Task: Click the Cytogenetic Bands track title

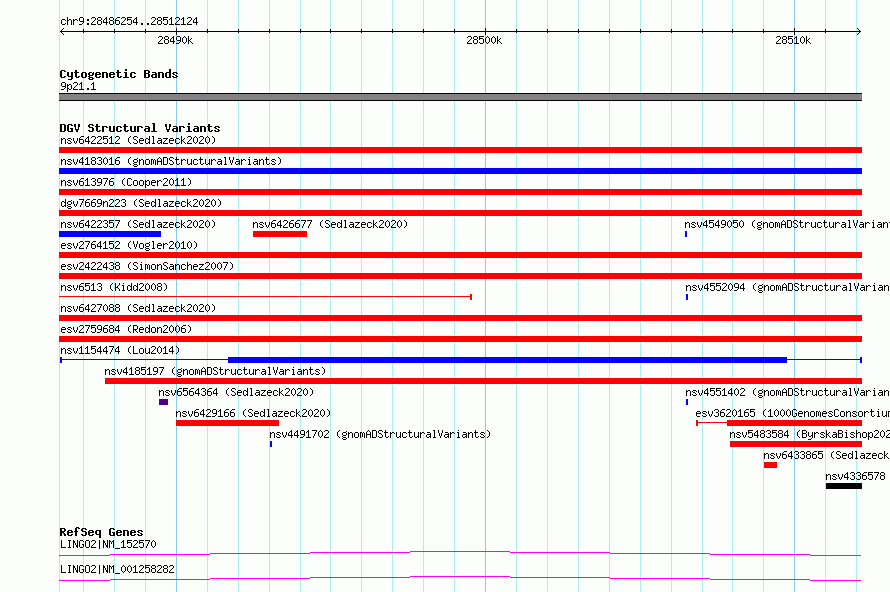Action: (x=119, y=74)
